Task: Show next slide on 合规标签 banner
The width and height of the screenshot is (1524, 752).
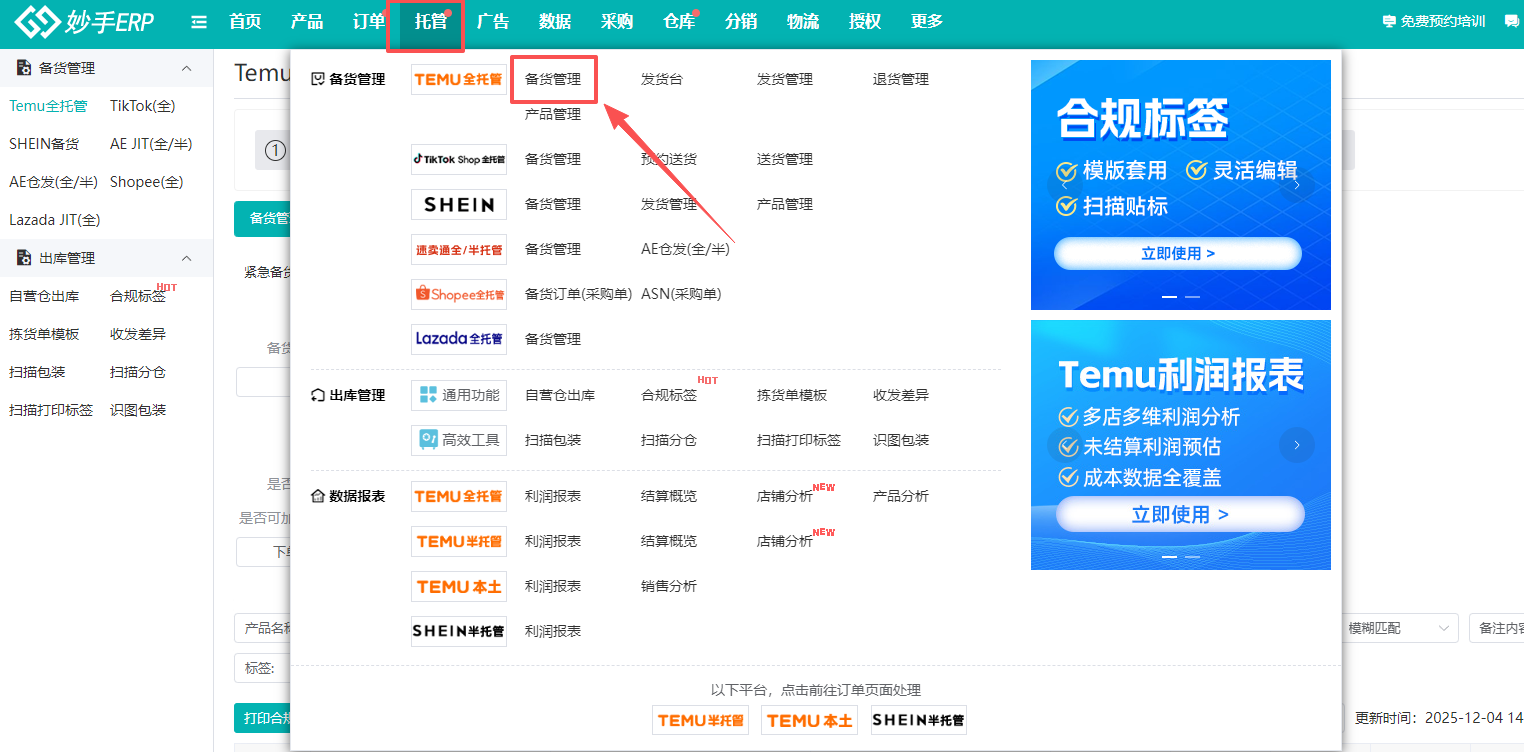Action: (1297, 185)
